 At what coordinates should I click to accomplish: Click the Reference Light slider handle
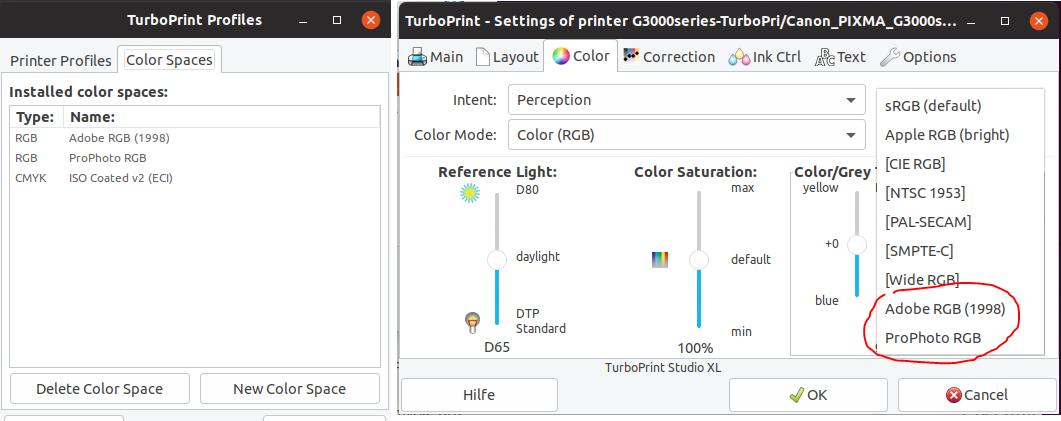click(x=497, y=260)
